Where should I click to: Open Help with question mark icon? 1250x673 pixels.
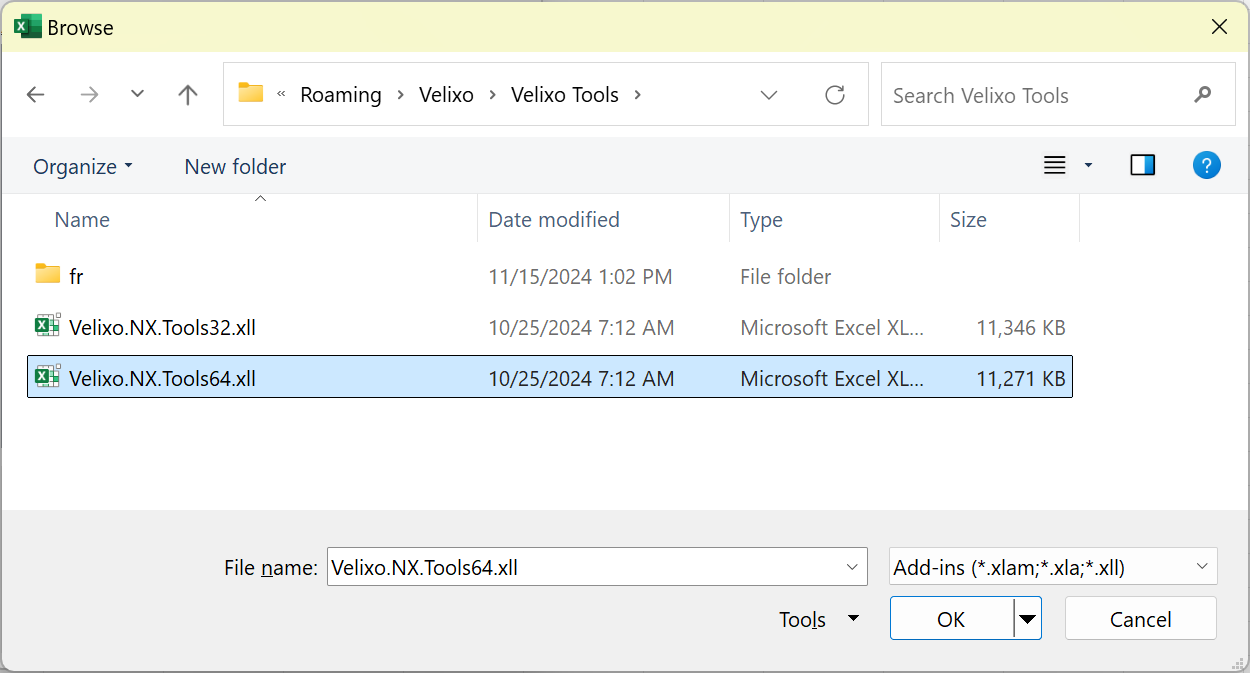(1207, 165)
